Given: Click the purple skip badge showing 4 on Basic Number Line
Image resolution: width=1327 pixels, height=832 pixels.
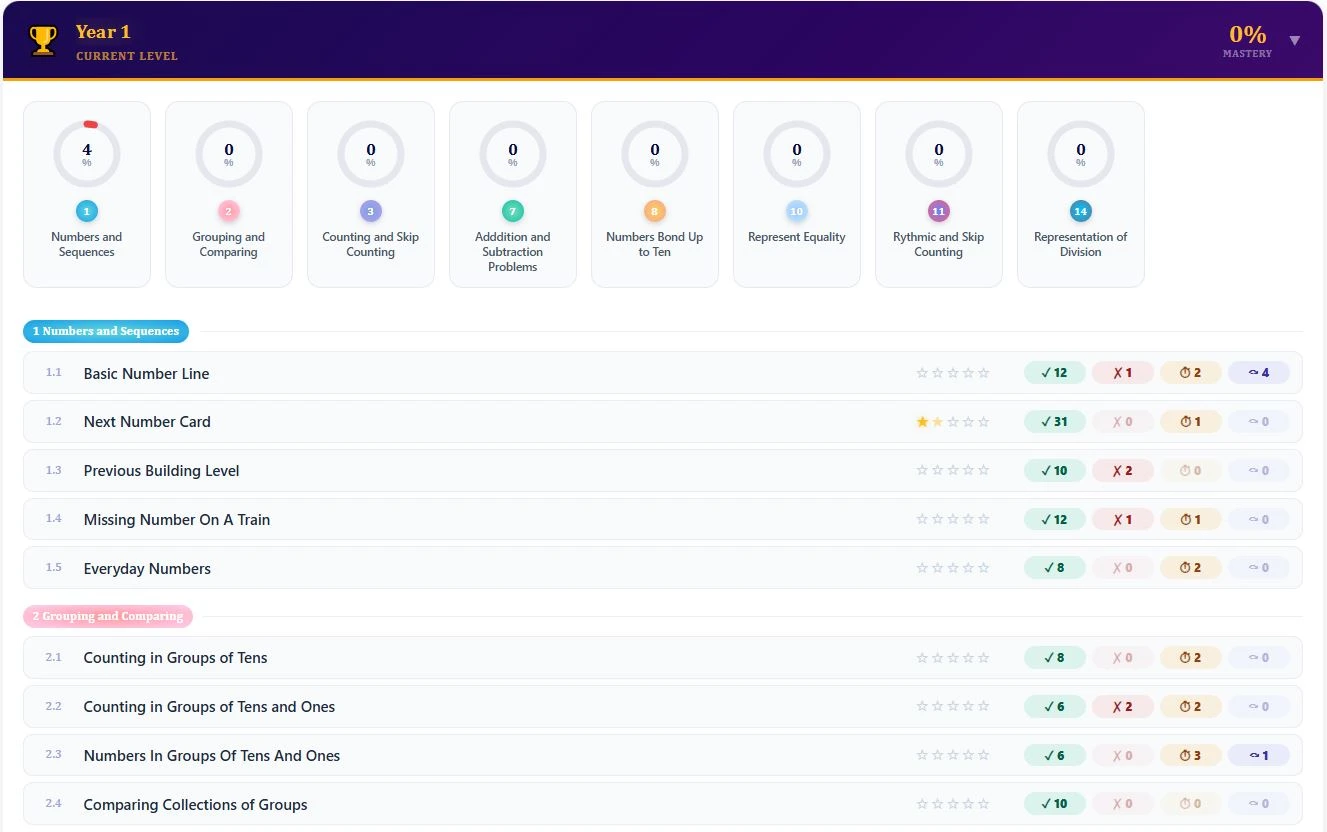Looking at the screenshot, I should click(x=1258, y=372).
